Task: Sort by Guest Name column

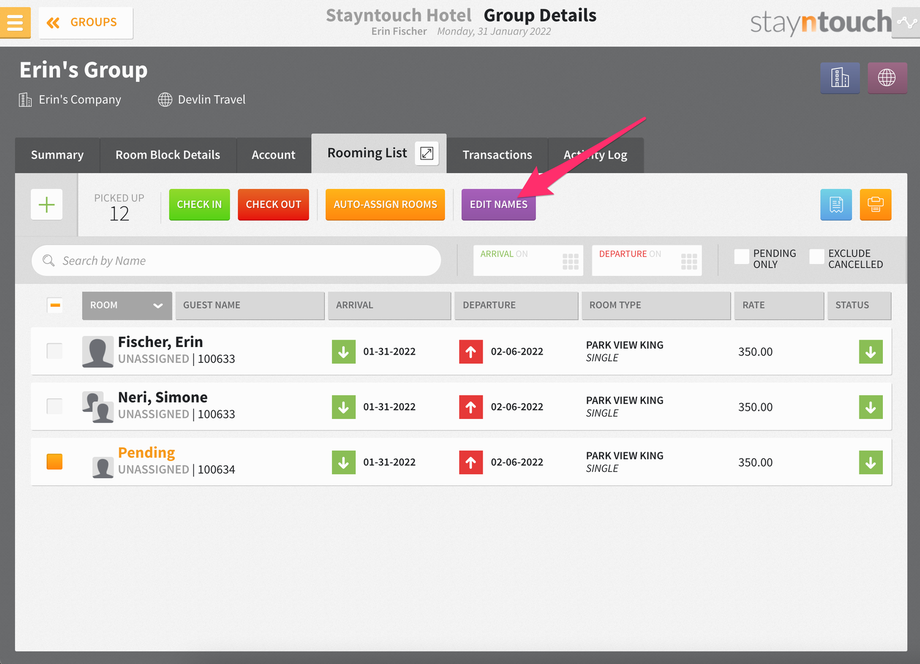Action: (250, 306)
